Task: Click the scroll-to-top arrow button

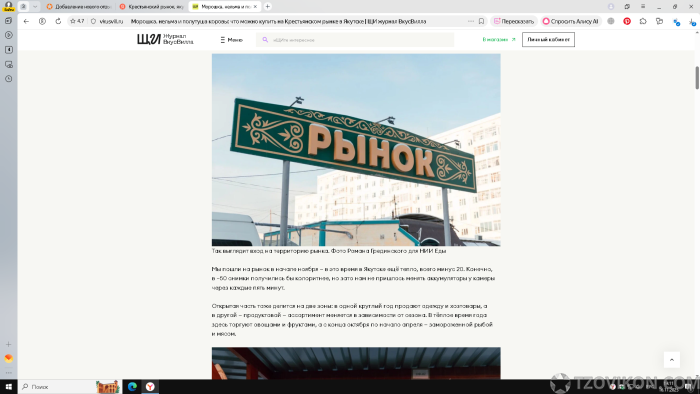Action: (671, 360)
